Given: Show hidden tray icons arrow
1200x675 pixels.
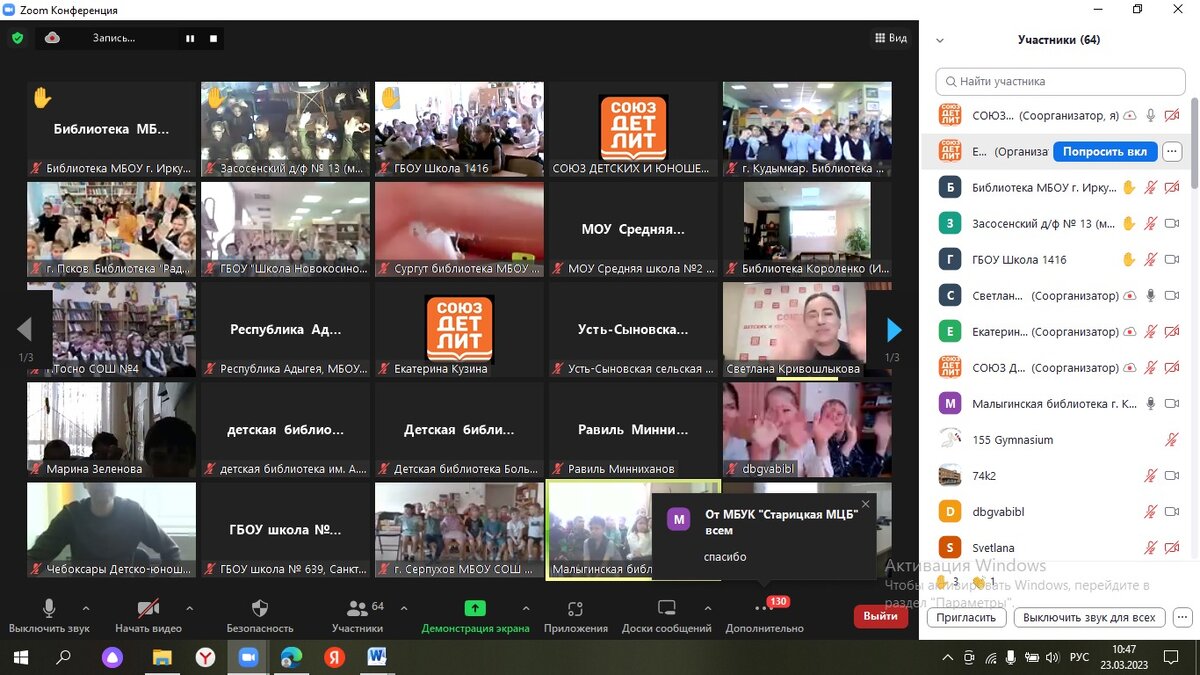Looking at the screenshot, I should click(x=948, y=657).
